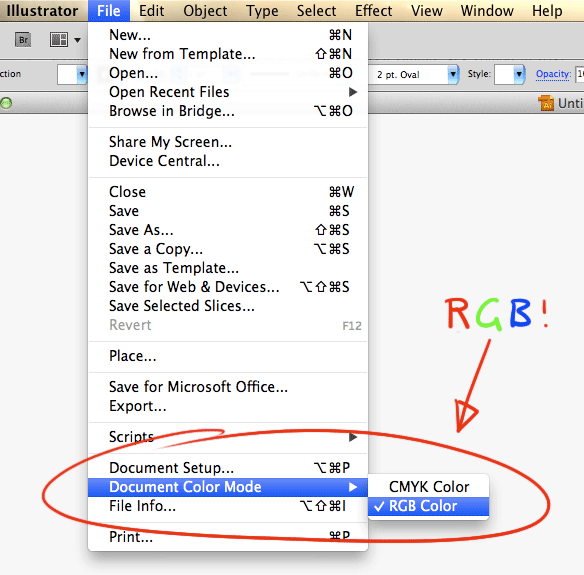Open arrange documents dropdown arrow
This screenshot has height=575, width=584.
(77, 40)
